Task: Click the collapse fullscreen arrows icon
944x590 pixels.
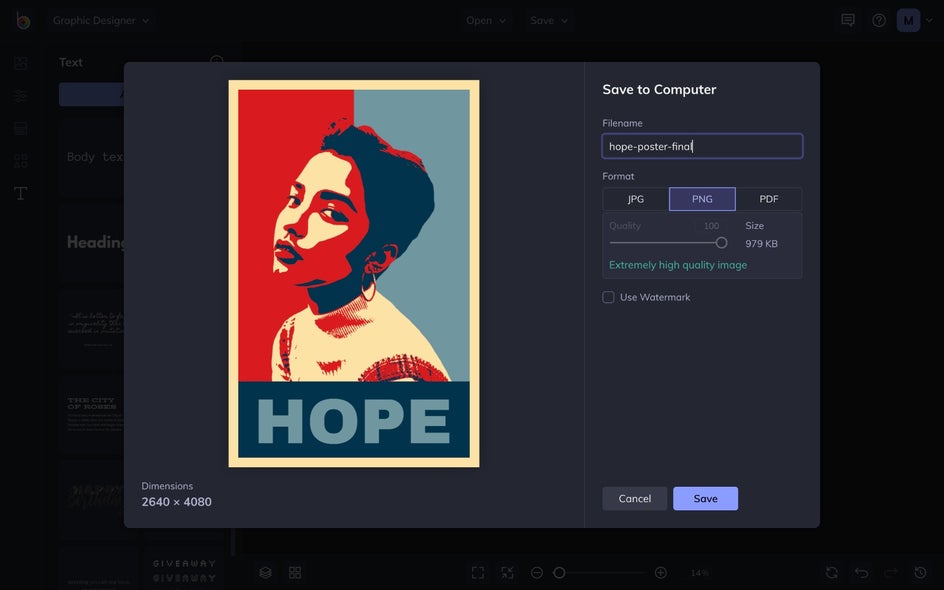Action: (508, 573)
